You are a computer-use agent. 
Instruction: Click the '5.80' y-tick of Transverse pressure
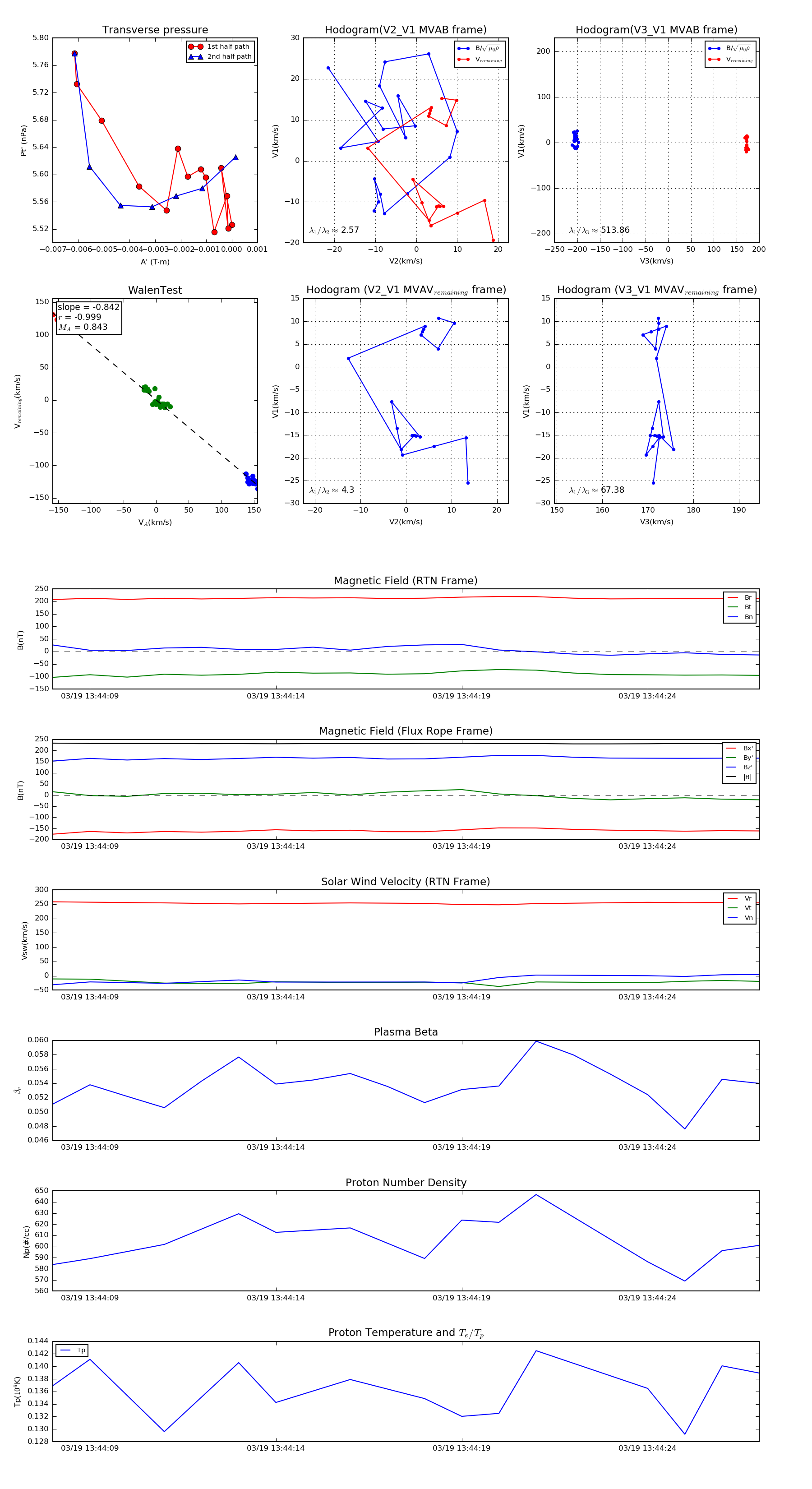coord(41,37)
